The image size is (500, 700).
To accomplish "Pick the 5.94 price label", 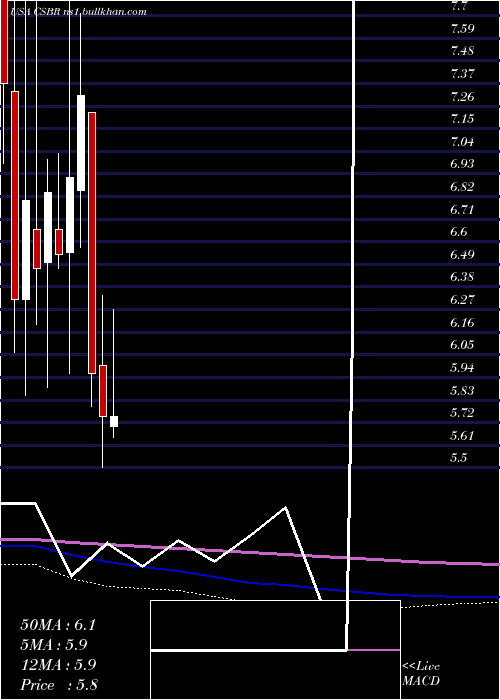I will (x=462, y=368).
